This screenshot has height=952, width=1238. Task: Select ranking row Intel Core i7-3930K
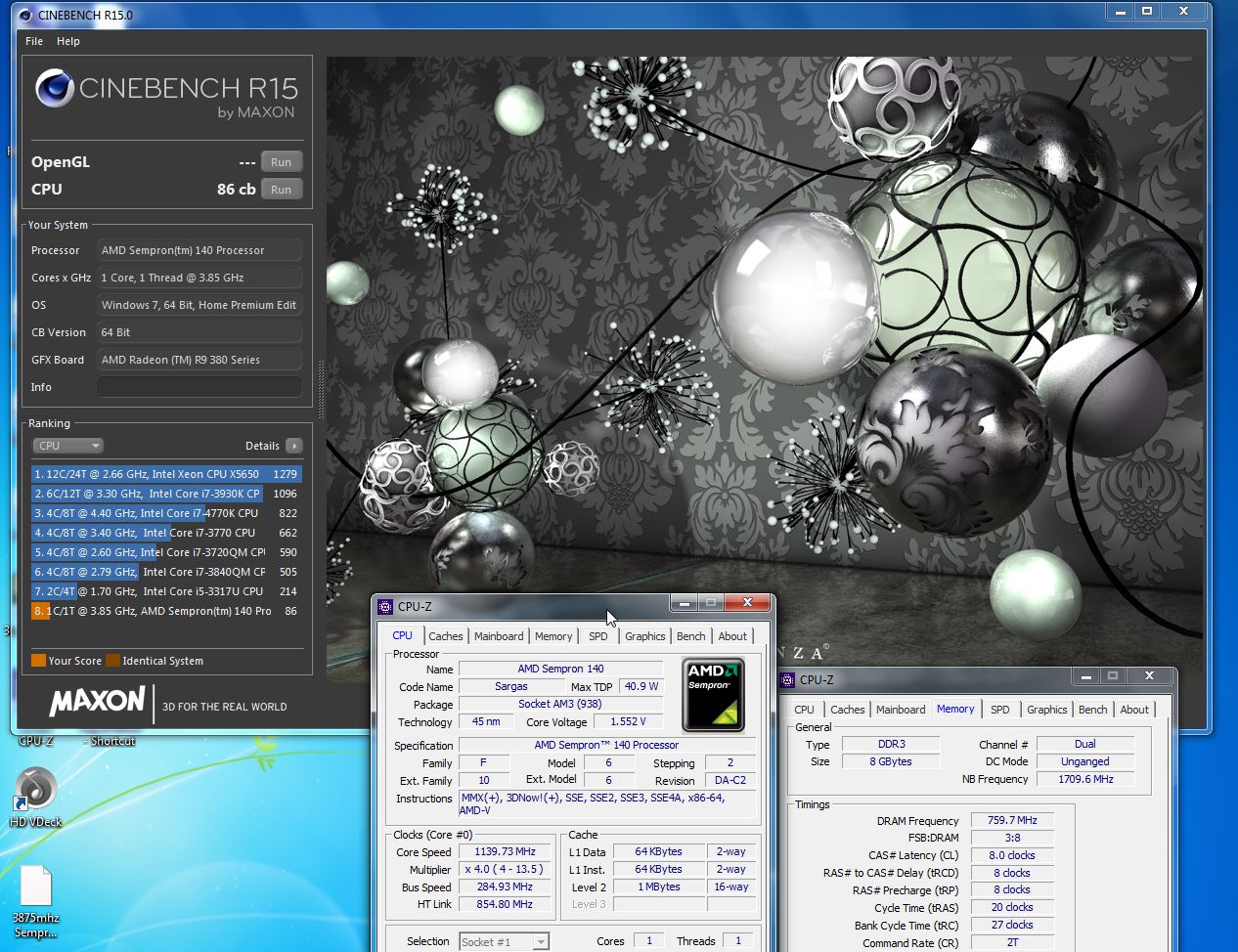click(166, 494)
